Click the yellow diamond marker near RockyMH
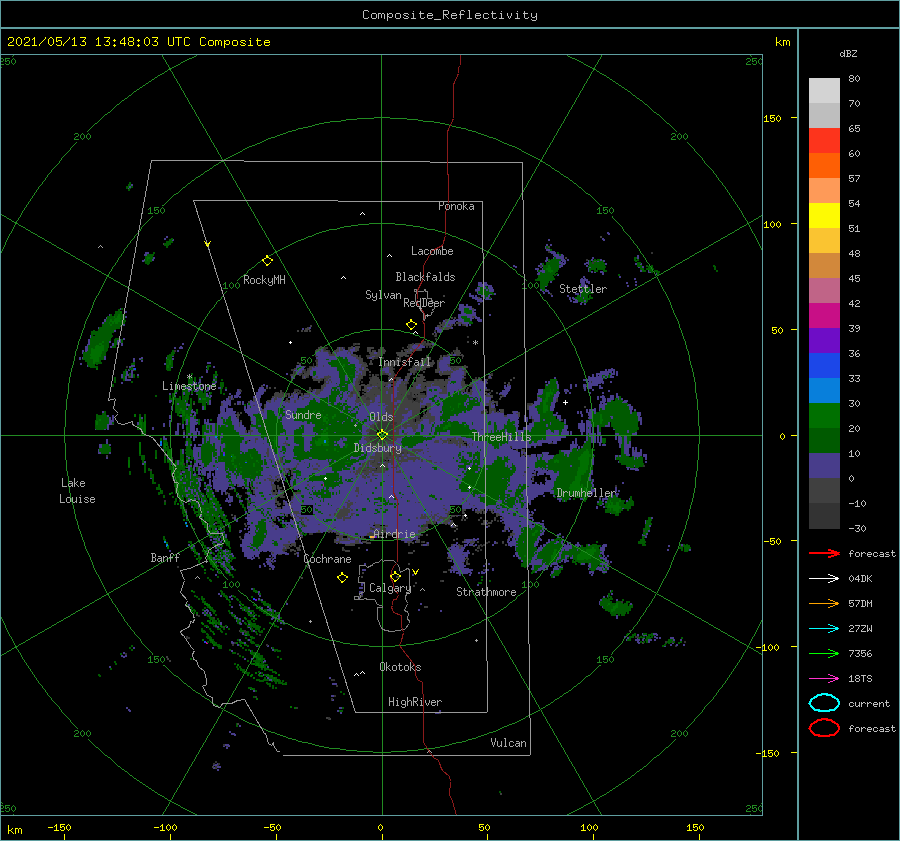This screenshot has width=900, height=841. point(267,261)
